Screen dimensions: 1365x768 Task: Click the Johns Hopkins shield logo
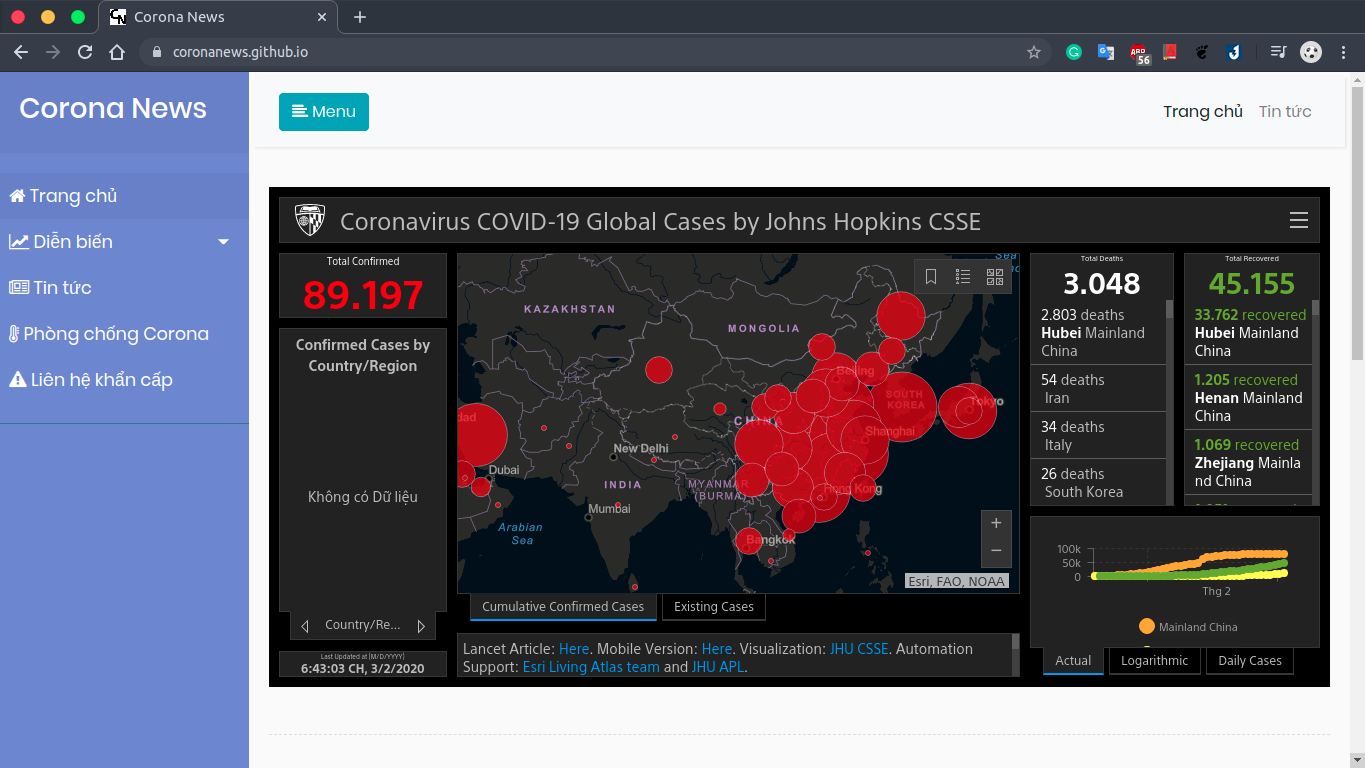[309, 220]
